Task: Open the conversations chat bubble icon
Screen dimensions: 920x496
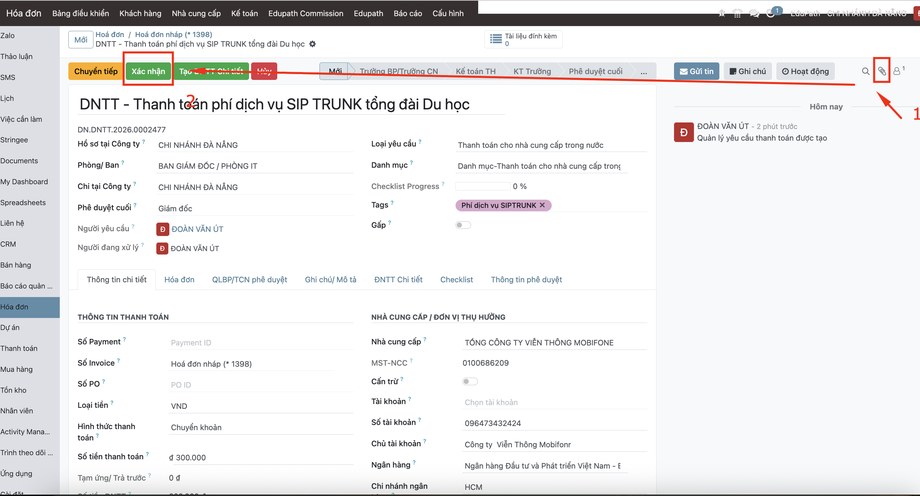Action: tap(755, 14)
